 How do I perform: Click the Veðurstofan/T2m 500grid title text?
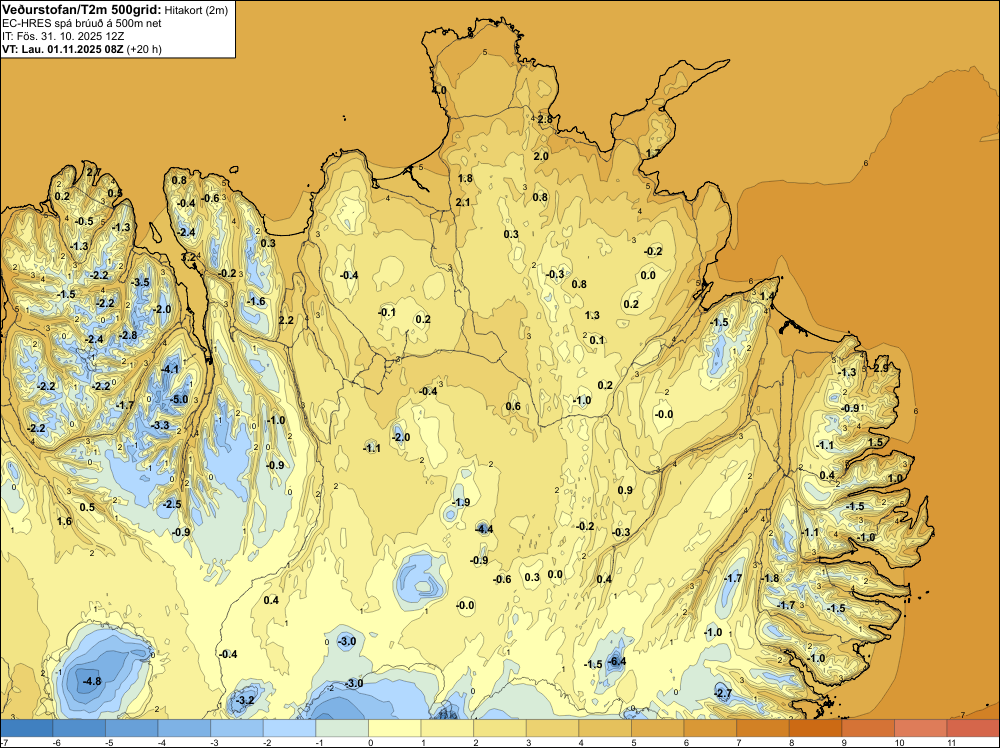coord(82,10)
